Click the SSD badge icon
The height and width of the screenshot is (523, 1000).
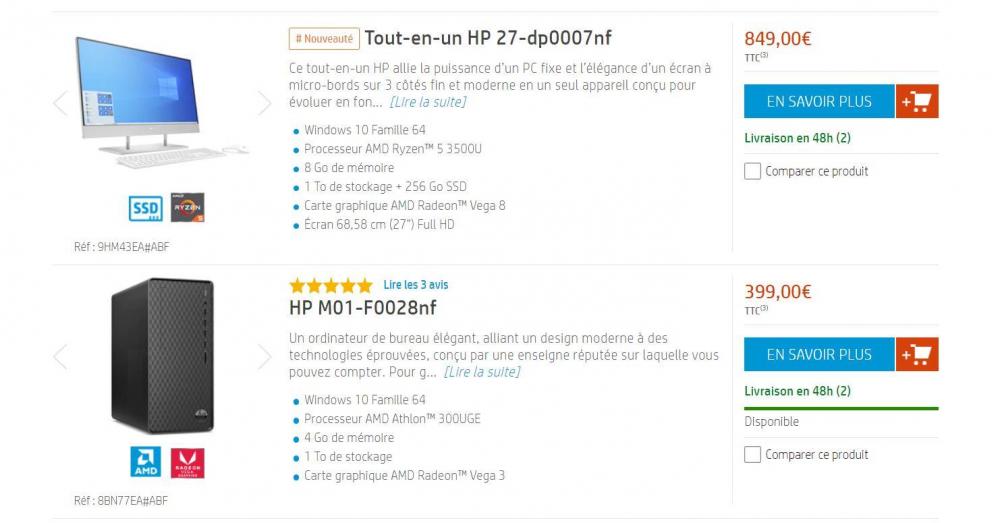click(x=146, y=208)
